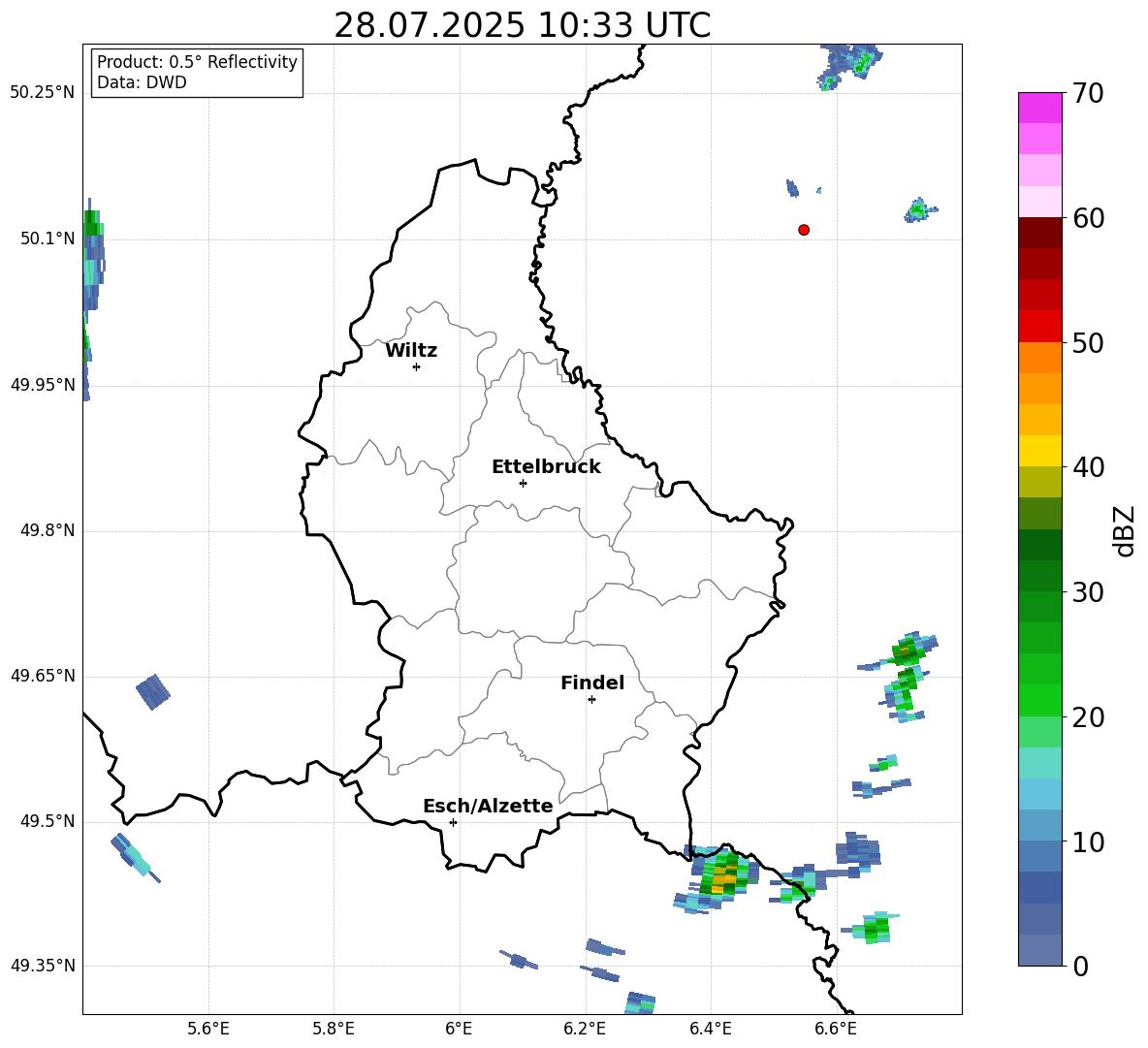Click the colorbar tick label 0
Screen dimensions: 1148x1048
click(x=1080, y=966)
